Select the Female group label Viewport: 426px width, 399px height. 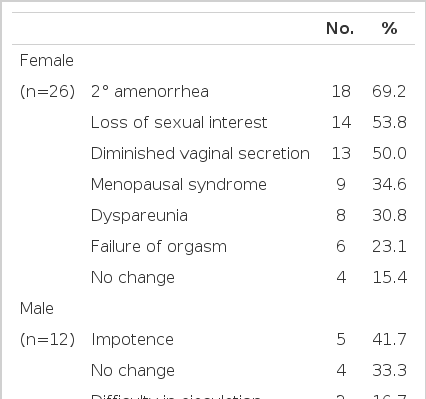pos(47,61)
